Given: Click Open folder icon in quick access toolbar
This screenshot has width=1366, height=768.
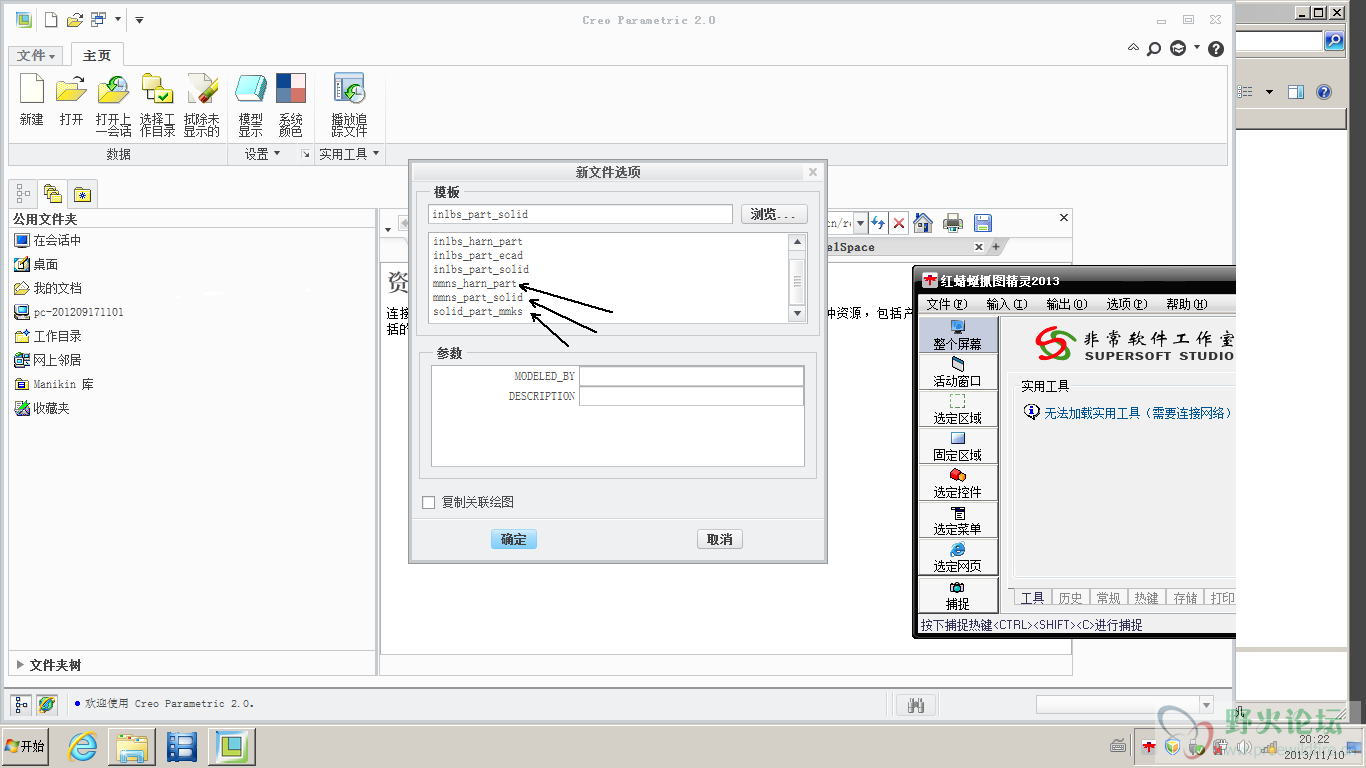Looking at the screenshot, I should [x=74, y=19].
